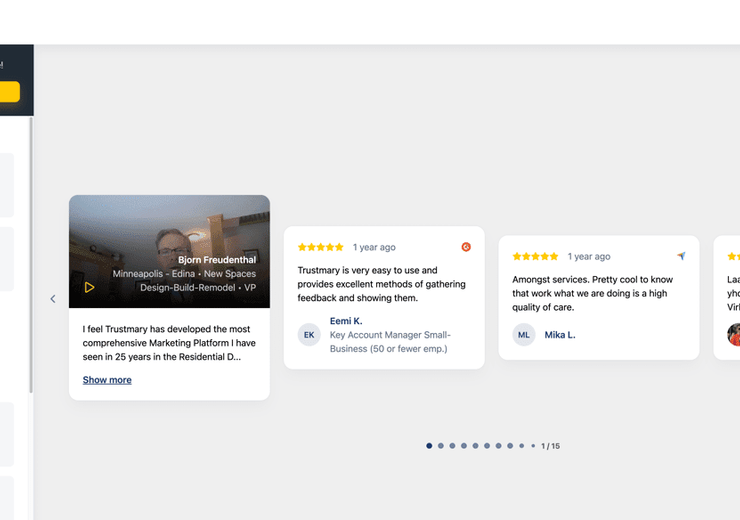Jump to the third carousel pagination dot
Image resolution: width=740 pixels, height=520 pixels.
click(452, 445)
